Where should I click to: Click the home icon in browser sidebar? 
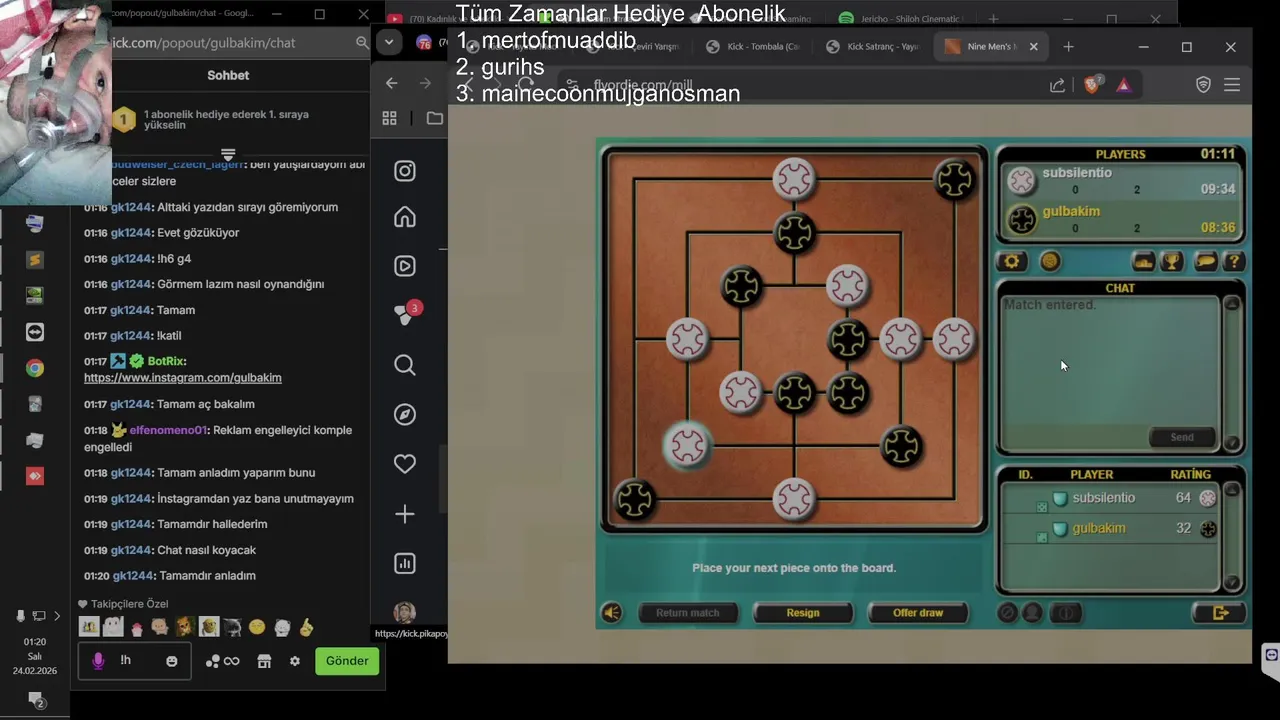405,217
